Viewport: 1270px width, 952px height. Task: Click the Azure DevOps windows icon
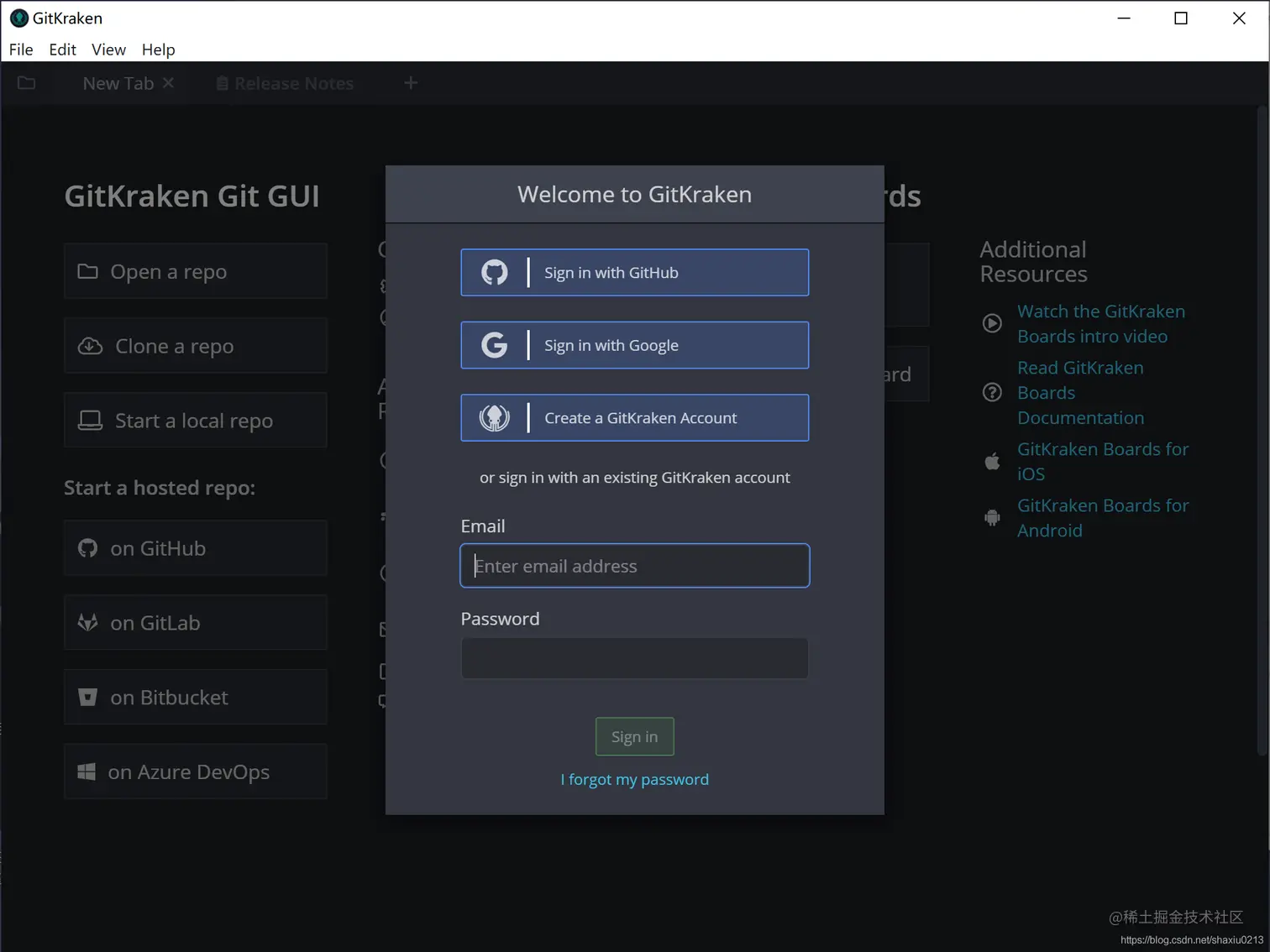tap(87, 772)
